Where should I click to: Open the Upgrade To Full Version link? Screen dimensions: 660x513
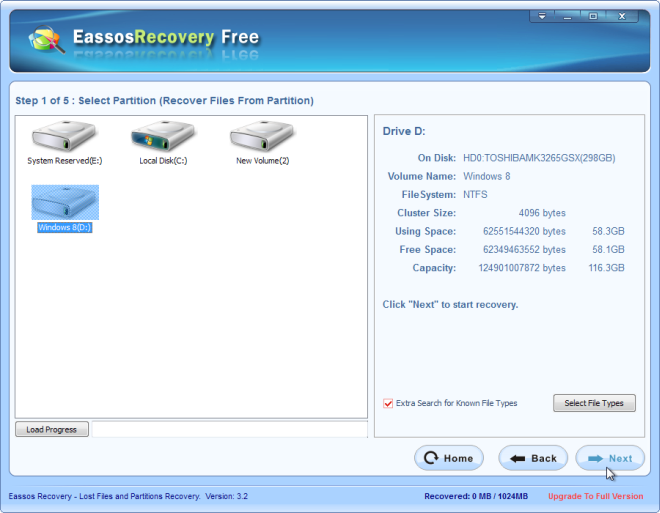(x=596, y=496)
